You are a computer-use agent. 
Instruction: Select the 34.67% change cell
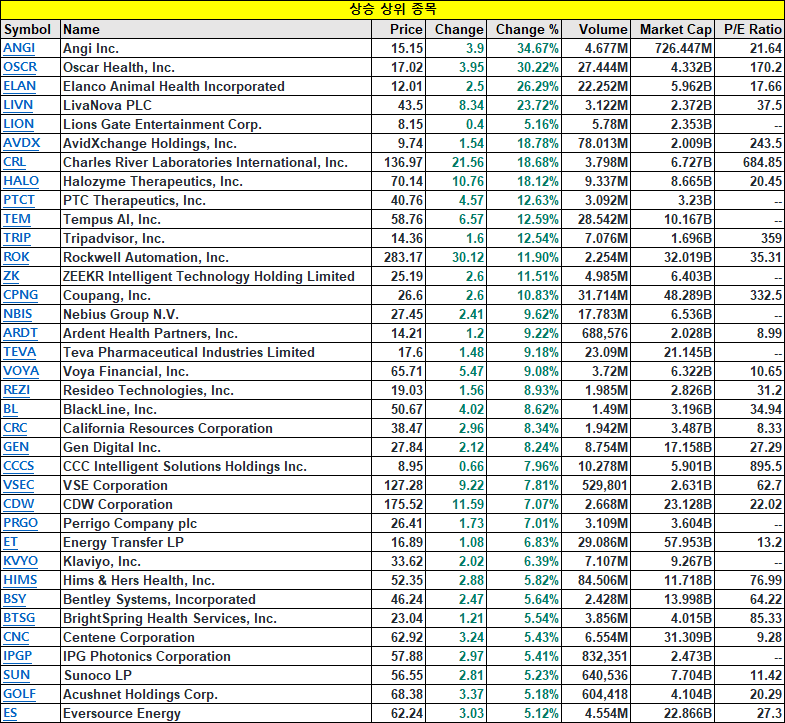pos(524,48)
